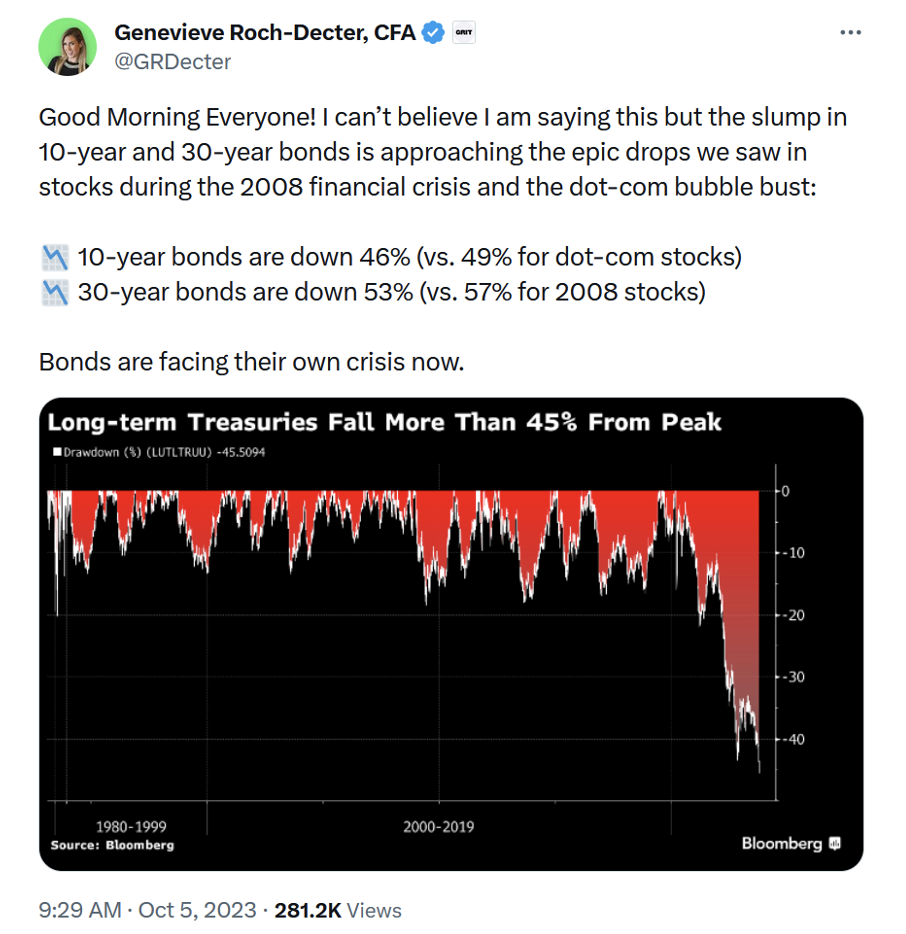Open Genevieve Roch-Decter's profile avatar
The height and width of the screenshot is (934, 906).
pos(67,47)
